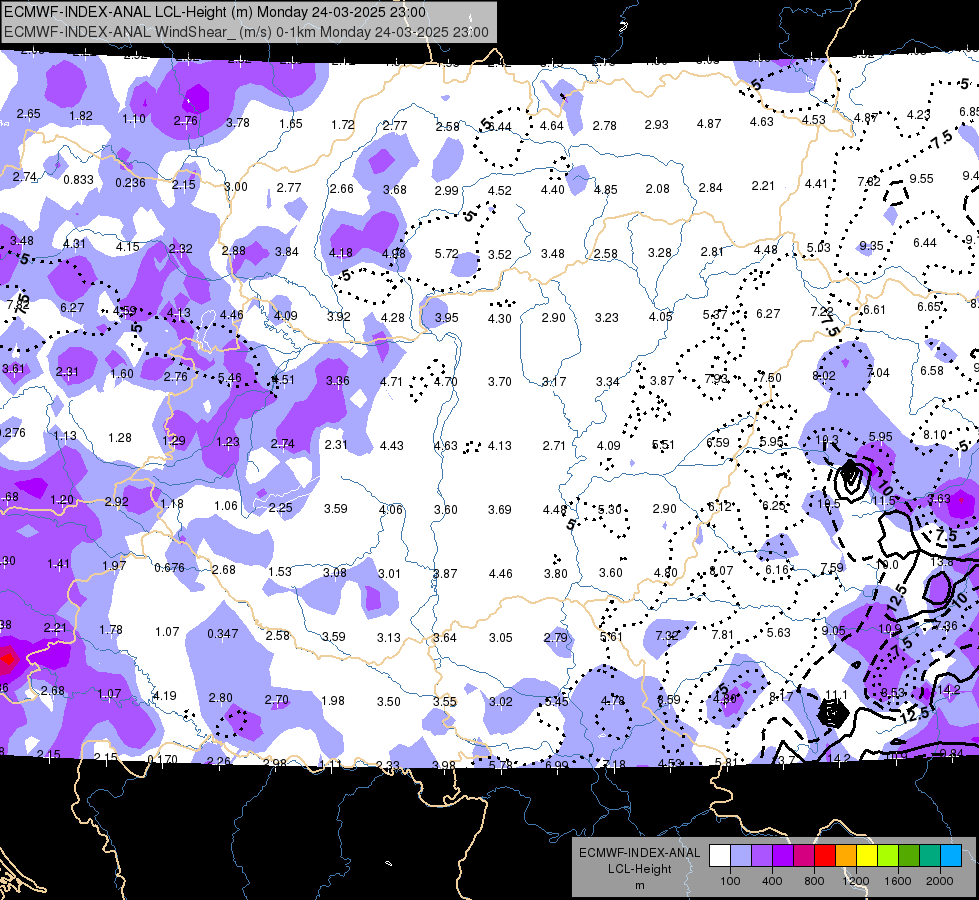
Task: Click the wind shear value '5.03'
Action: pos(819,247)
